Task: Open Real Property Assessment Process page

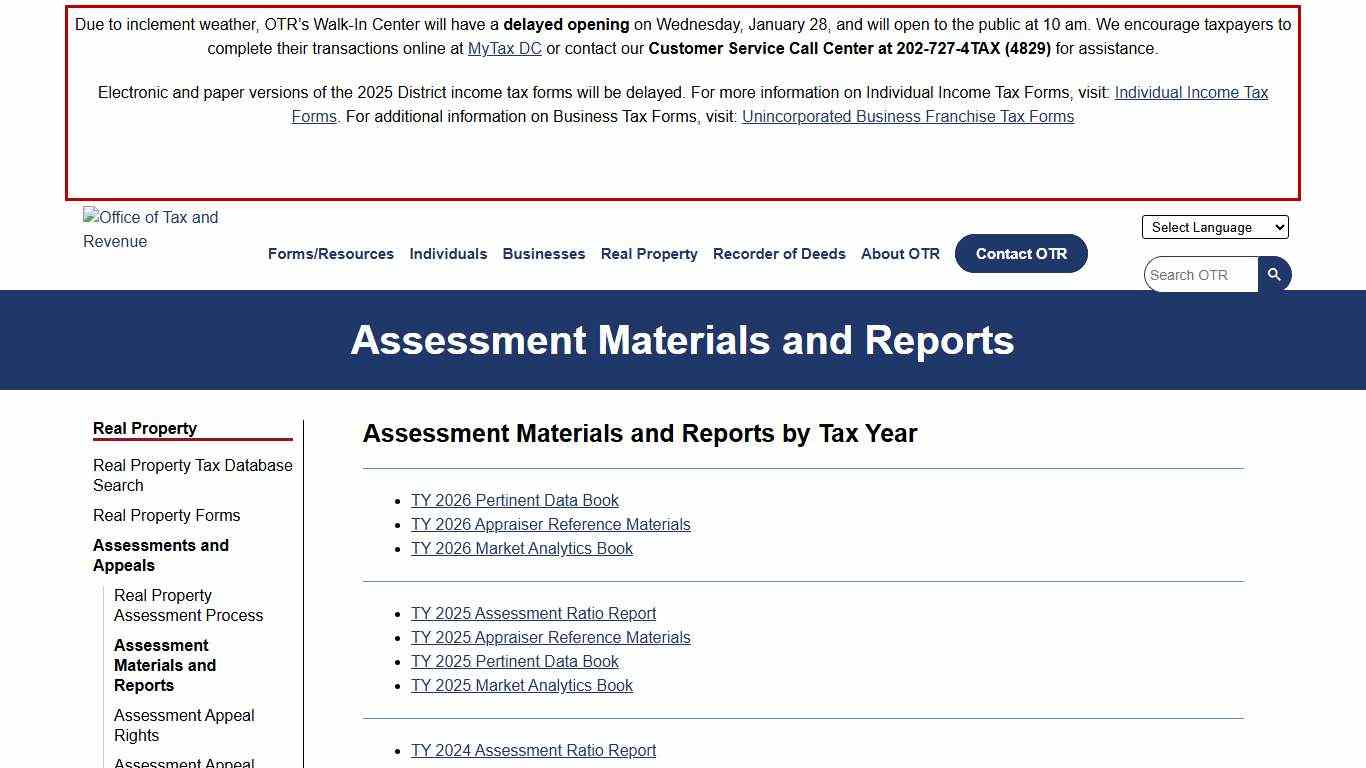Action: [x=188, y=605]
